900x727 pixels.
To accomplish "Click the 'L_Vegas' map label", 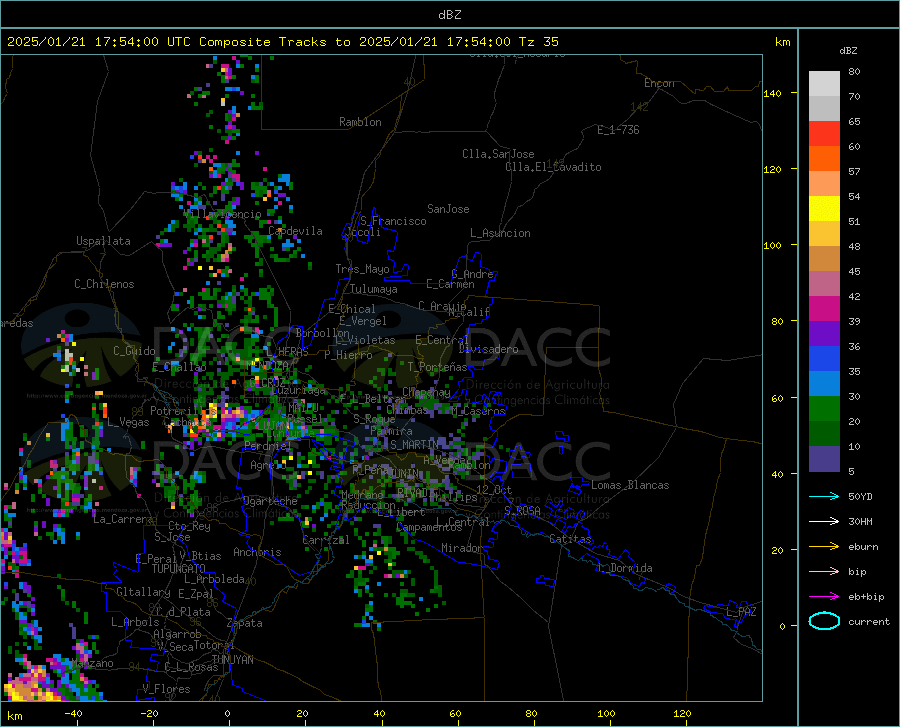I will coord(128,422).
